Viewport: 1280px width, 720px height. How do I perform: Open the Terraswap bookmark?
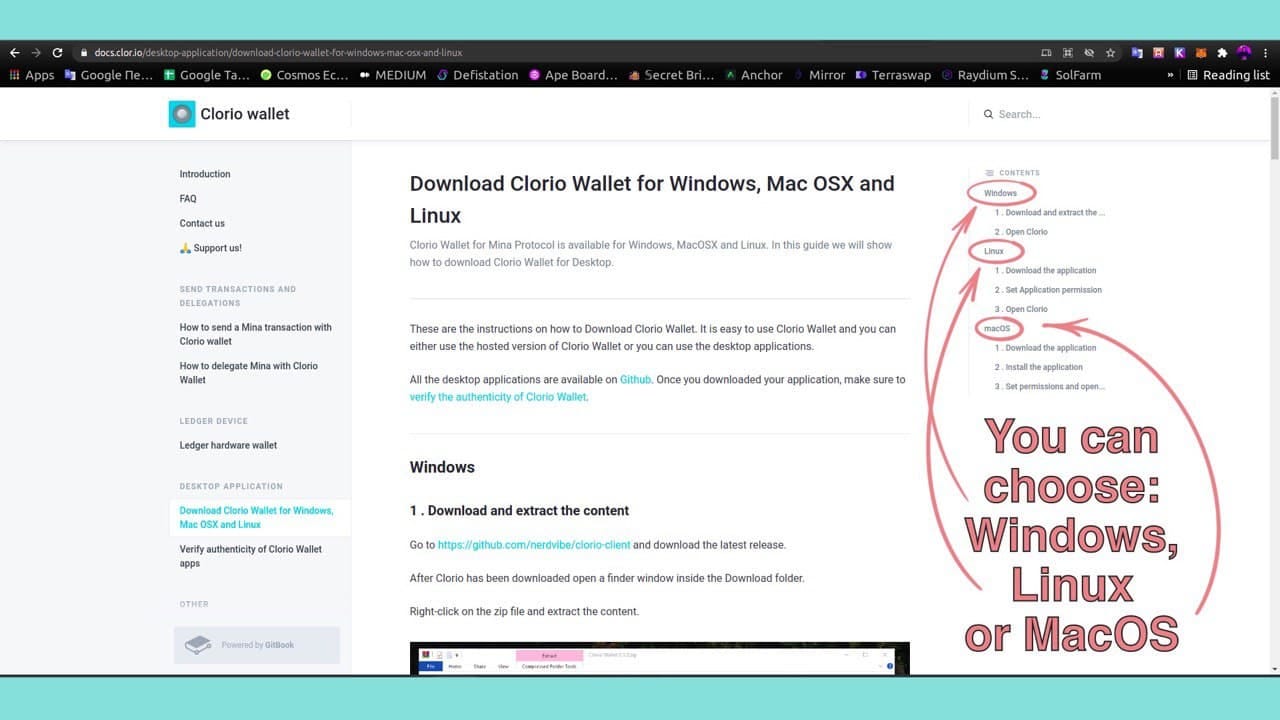[894, 75]
